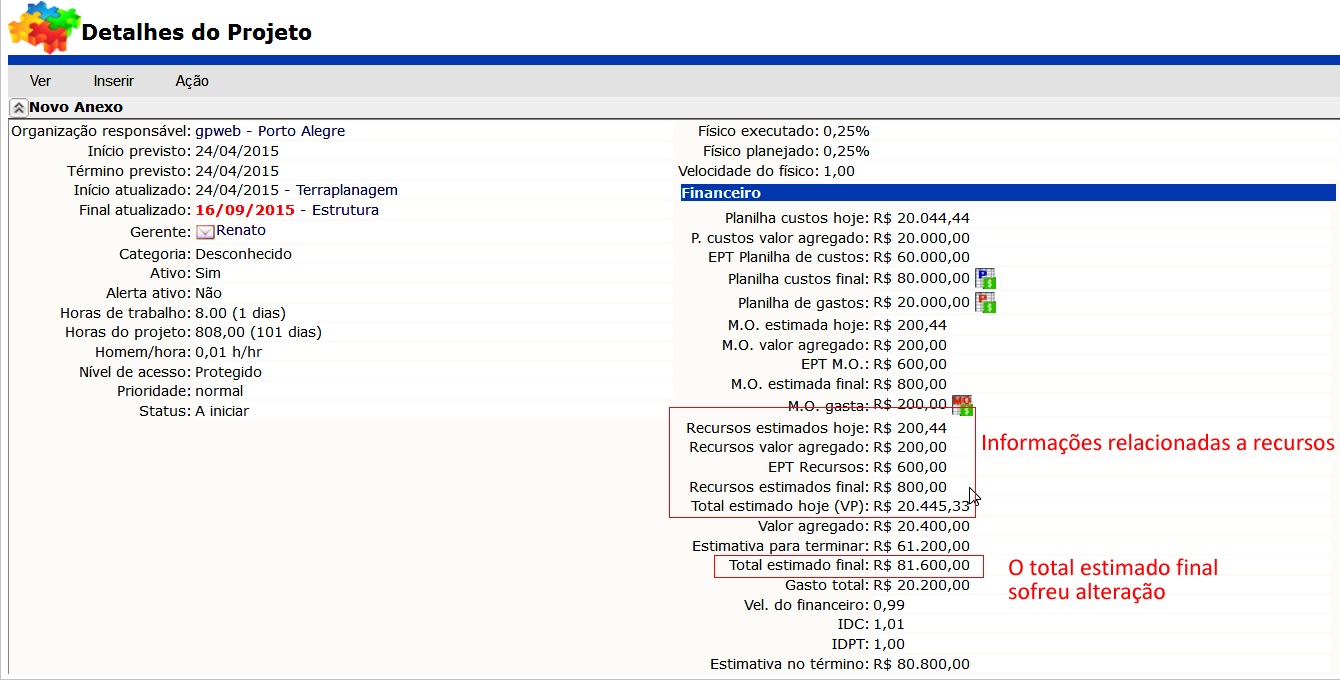Select the IDPT 1,00 value
Screen dimensions: 1340x680
[x=889, y=644]
